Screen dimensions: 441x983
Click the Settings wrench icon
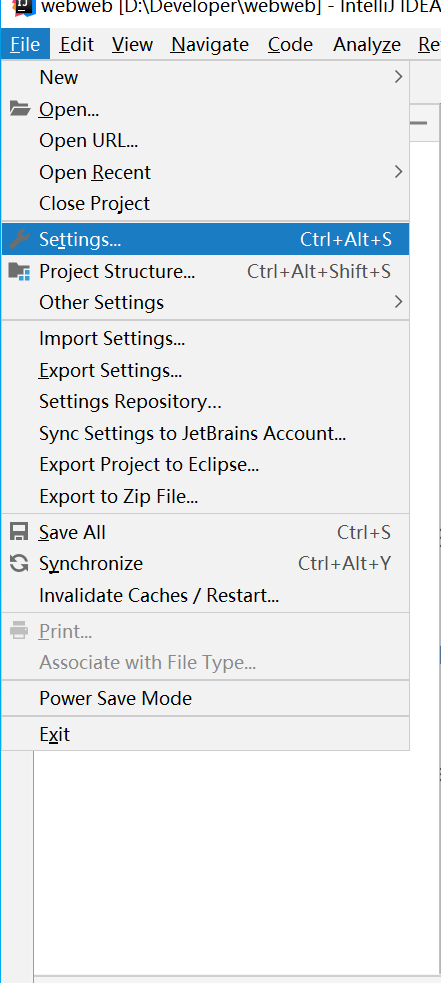click(19, 239)
